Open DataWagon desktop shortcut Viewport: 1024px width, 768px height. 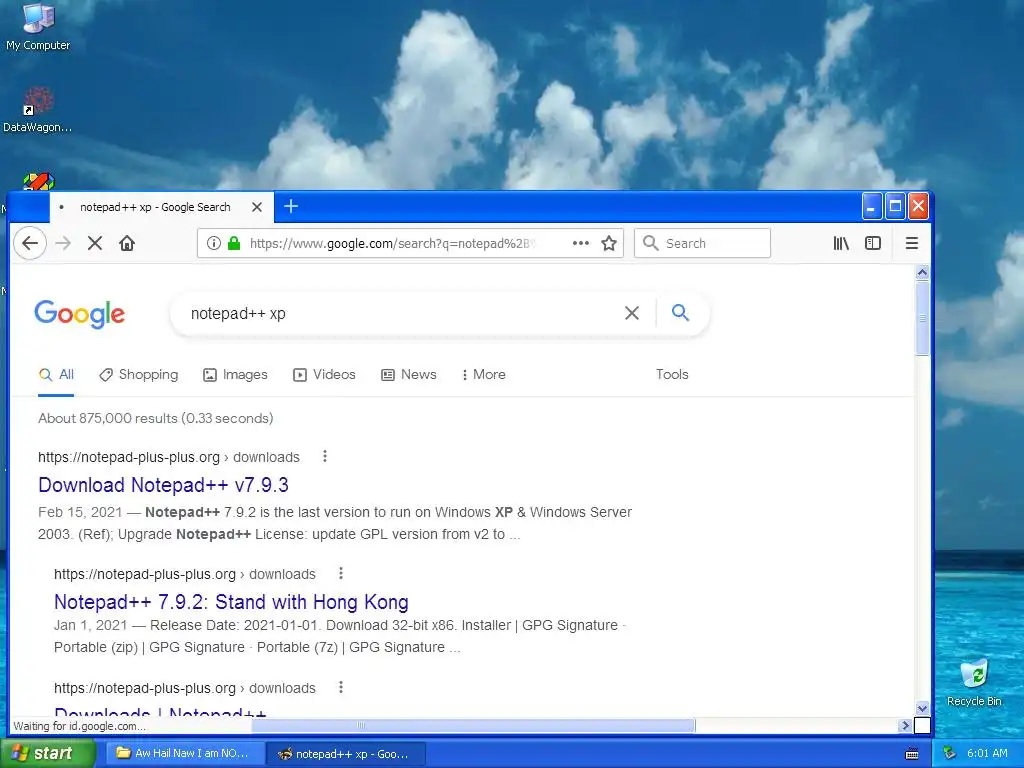[x=37, y=110]
